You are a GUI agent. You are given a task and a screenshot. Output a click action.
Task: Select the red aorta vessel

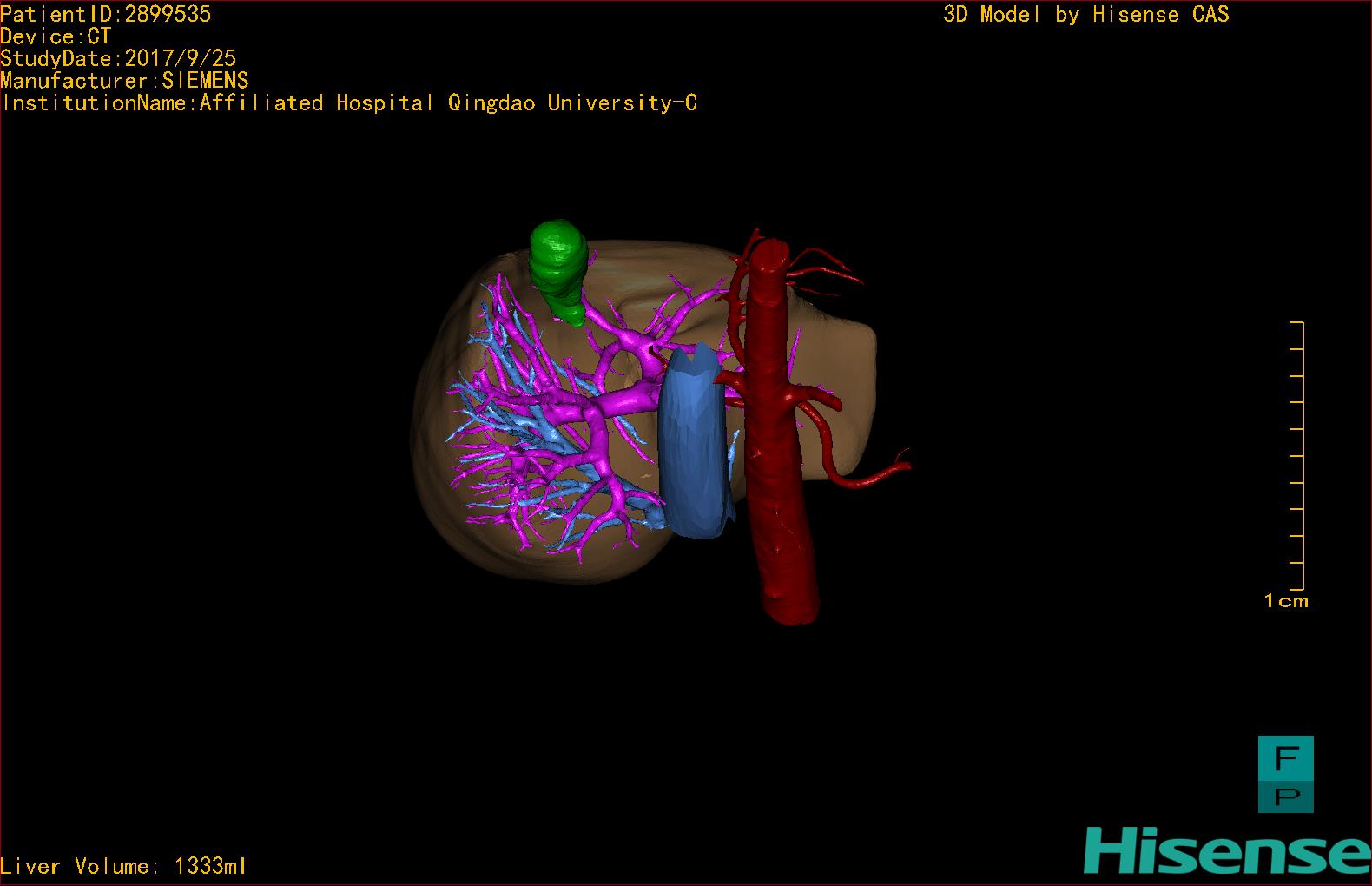780,434
